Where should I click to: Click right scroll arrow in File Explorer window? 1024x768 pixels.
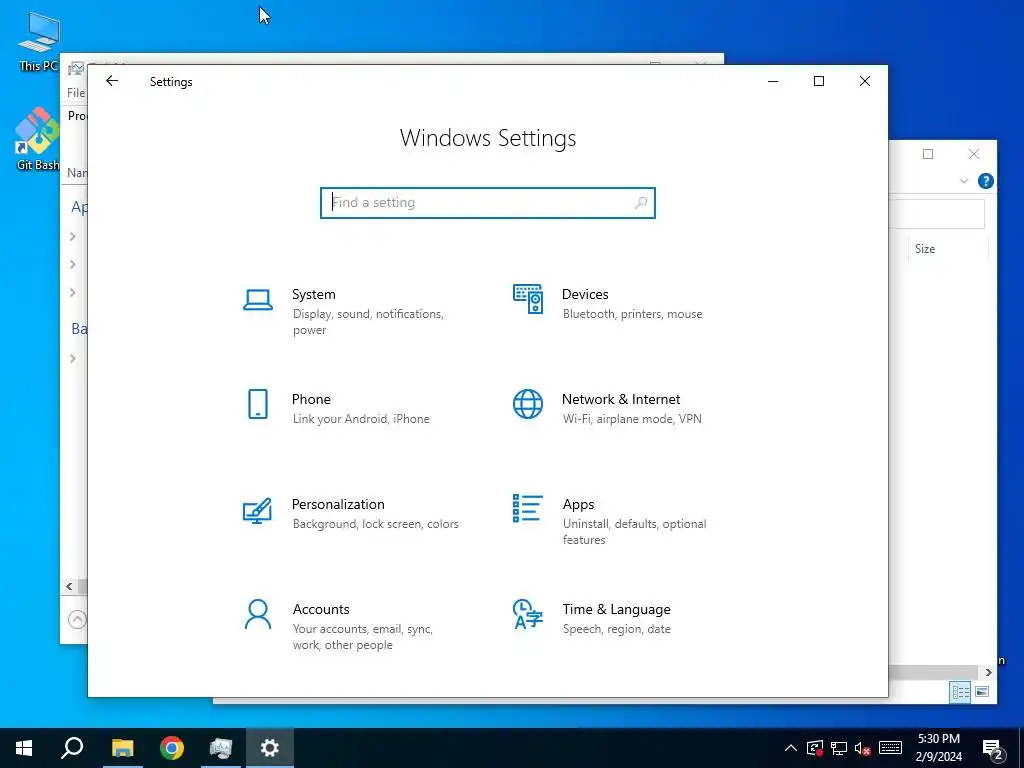click(x=988, y=672)
